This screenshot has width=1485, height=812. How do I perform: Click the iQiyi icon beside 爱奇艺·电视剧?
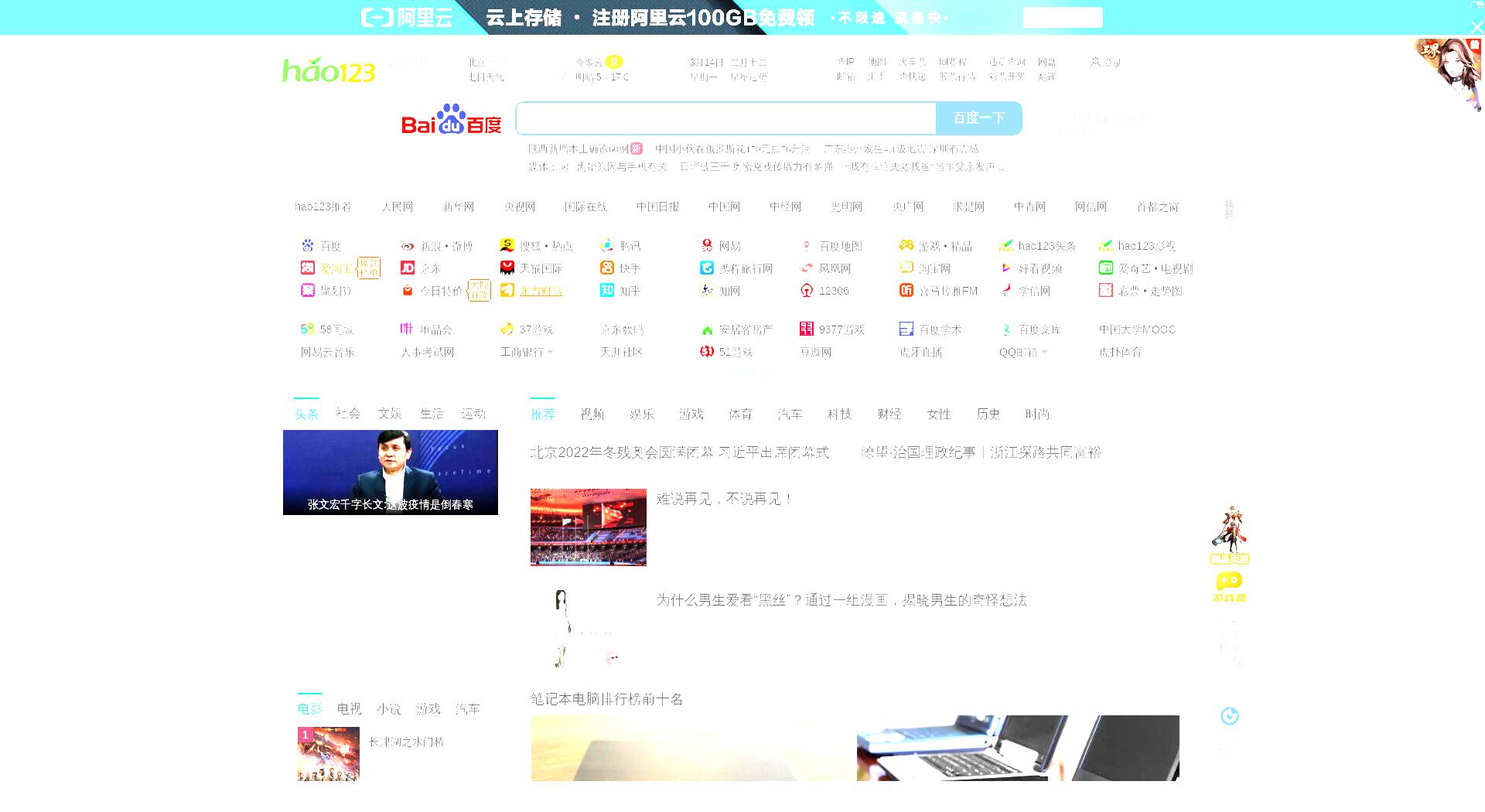(1106, 268)
